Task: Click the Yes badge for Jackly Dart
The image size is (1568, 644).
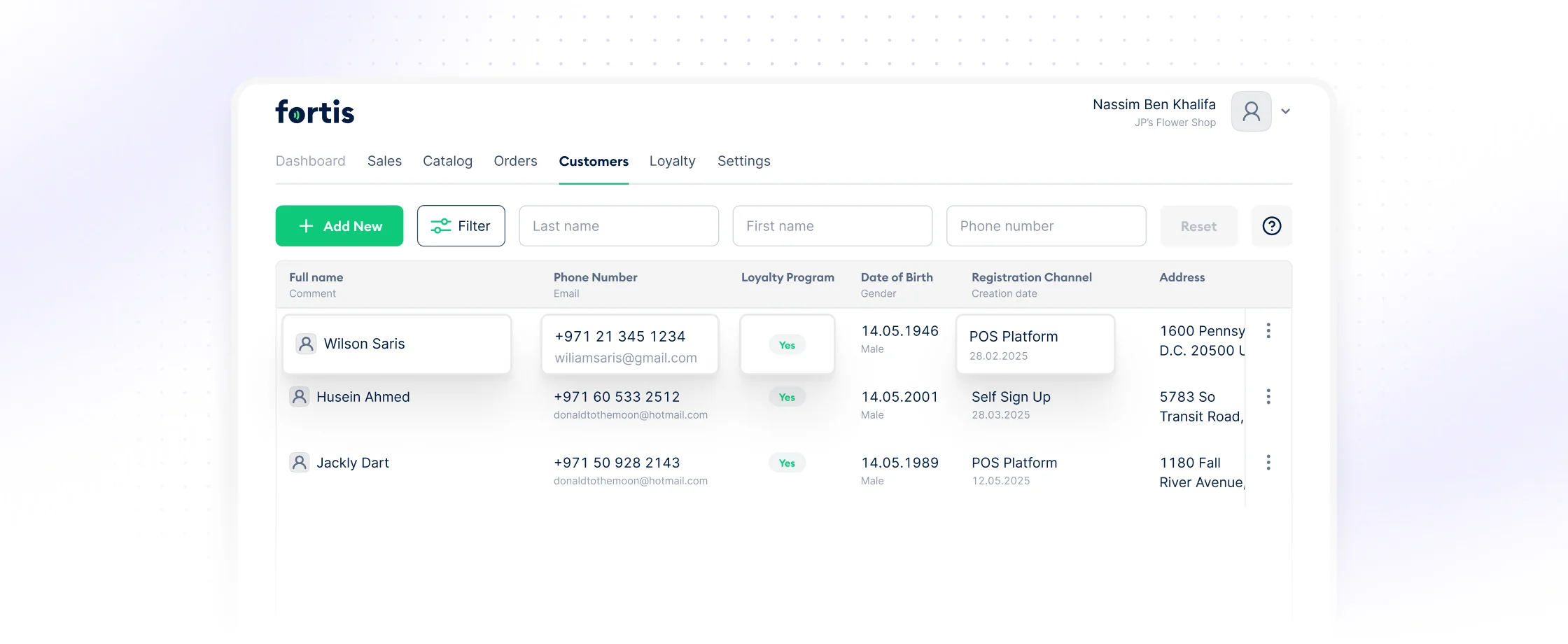Action: point(787,463)
